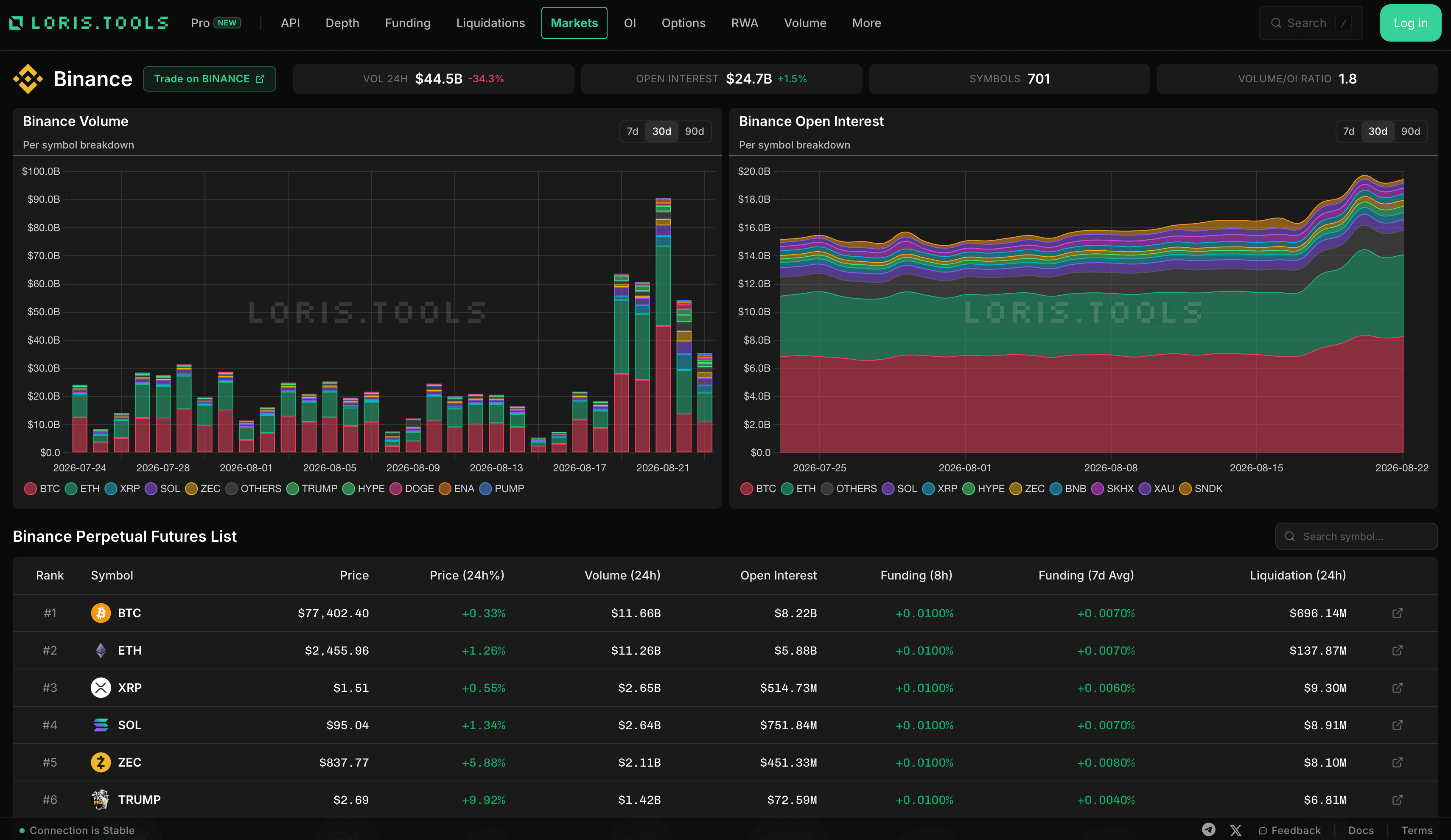Screen dimensions: 1451x840
Task: Toggle SNDK series in Open Interest legend
Action: [x=1201, y=489]
